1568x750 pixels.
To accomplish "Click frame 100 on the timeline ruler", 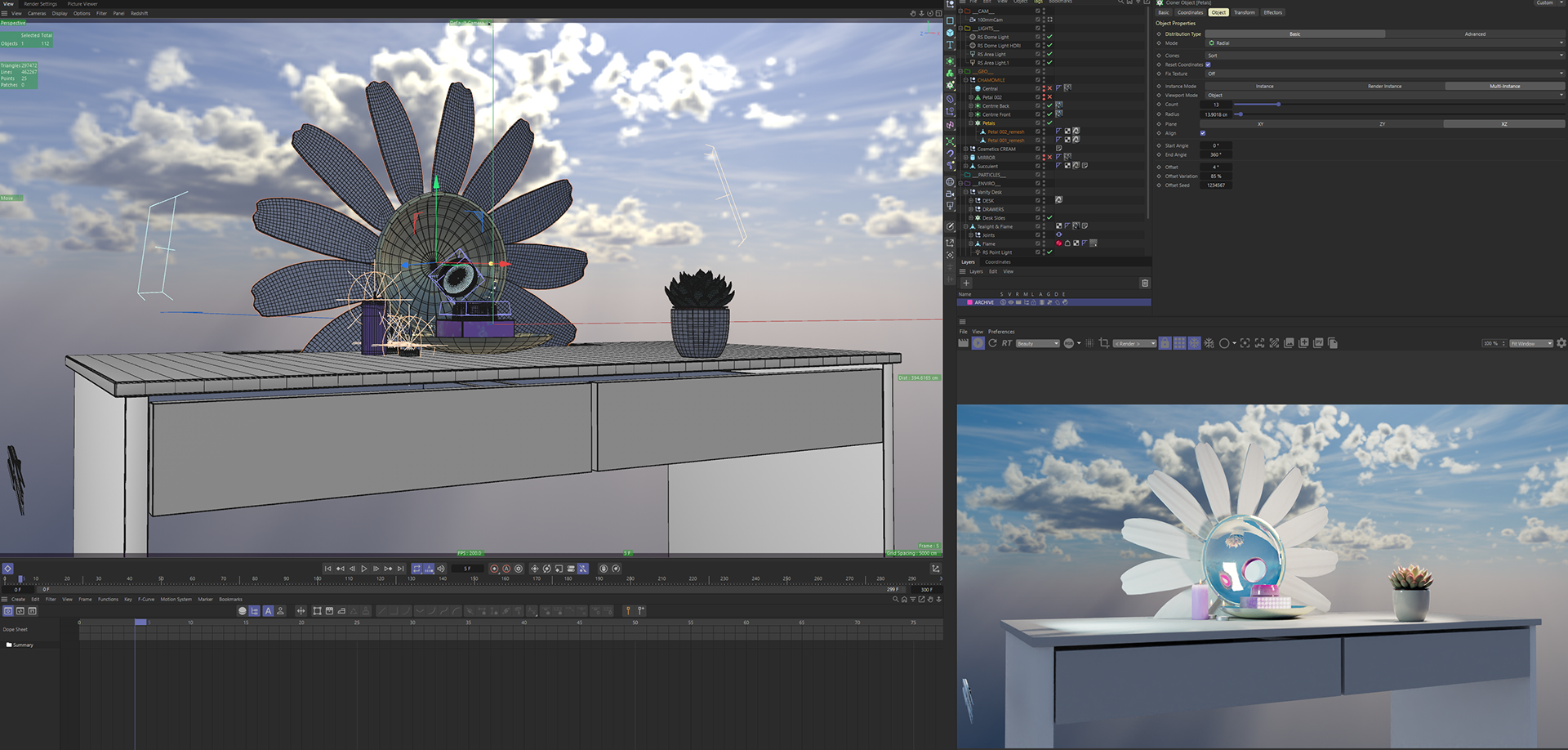I will [317, 578].
